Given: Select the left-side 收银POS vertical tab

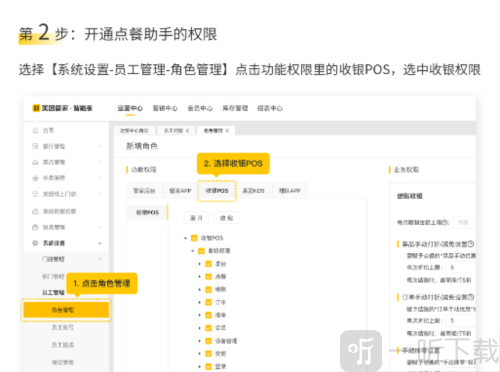Looking at the screenshot, I should click(x=147, y=212).
